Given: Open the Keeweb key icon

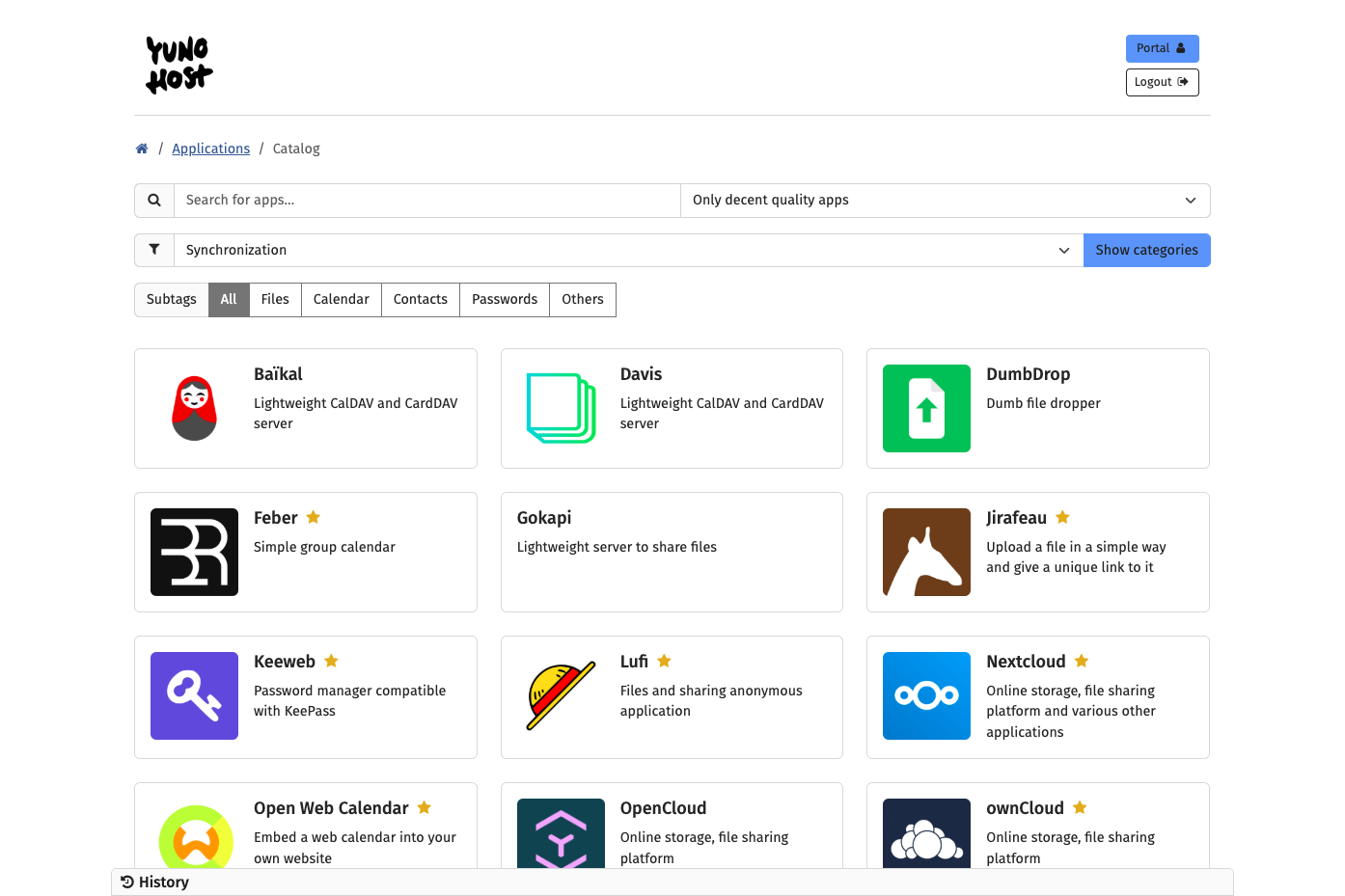Looking at the screenshot, I should coord(194,695).
